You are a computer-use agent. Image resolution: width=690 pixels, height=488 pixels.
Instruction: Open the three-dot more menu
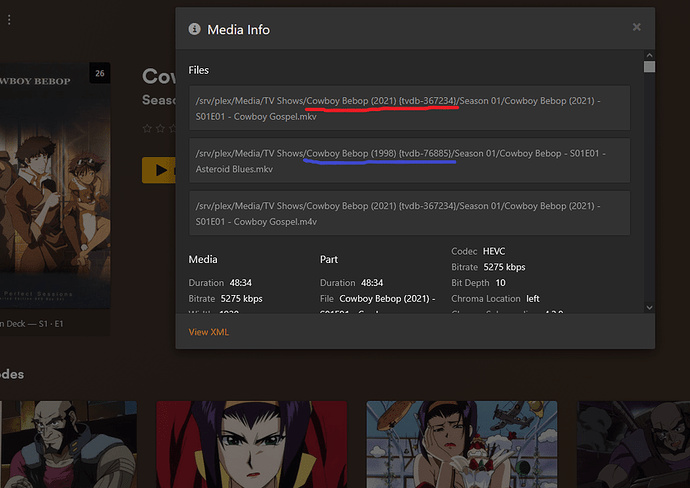tap(9, 20)
